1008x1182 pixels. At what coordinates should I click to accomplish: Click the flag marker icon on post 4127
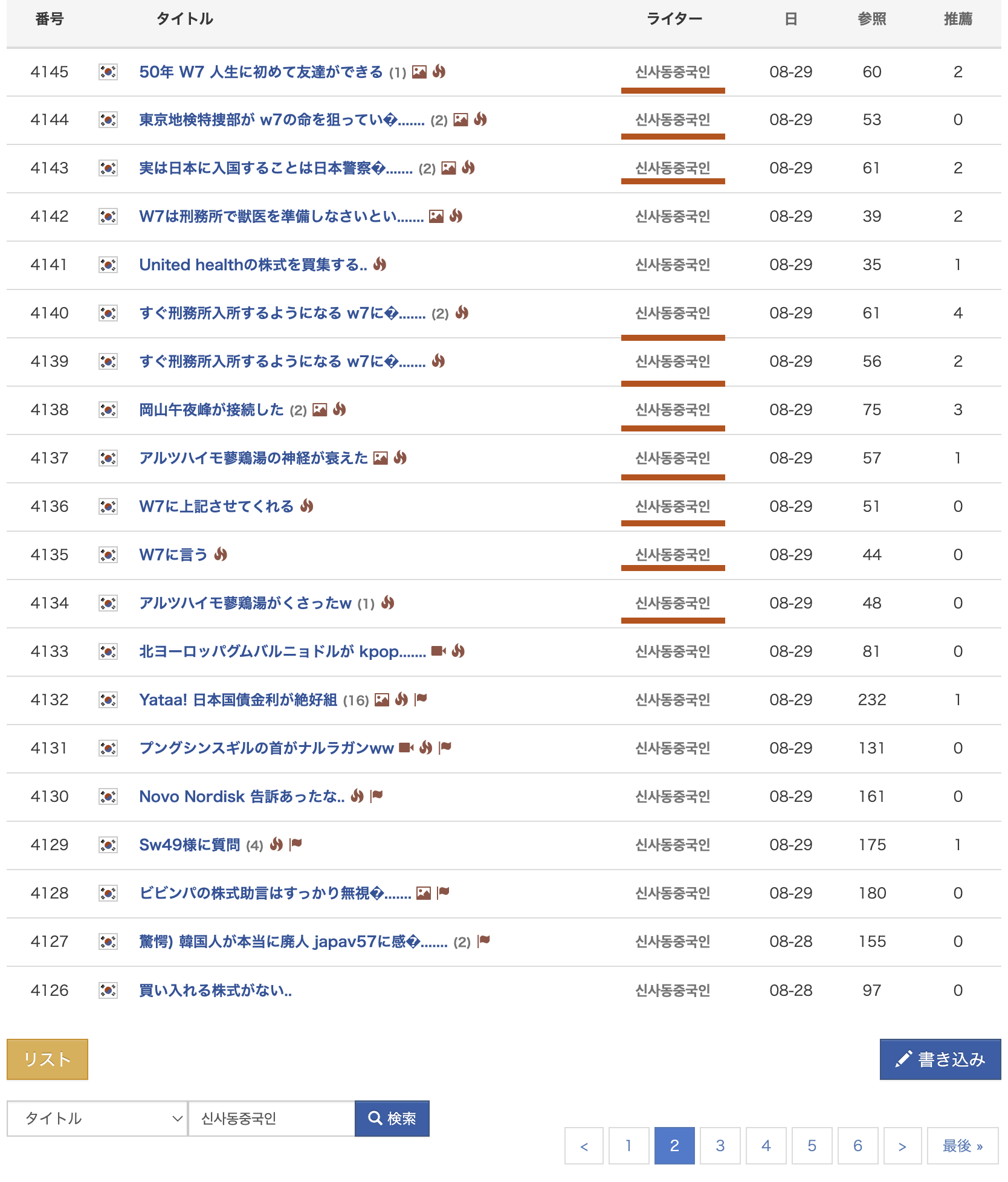tap(483, 941)
